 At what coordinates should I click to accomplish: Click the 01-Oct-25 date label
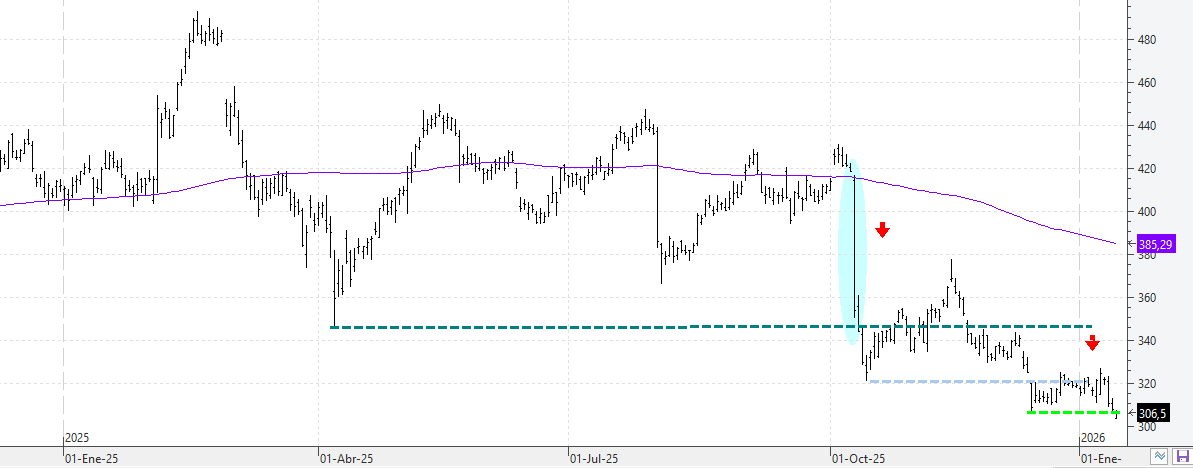coord(858,458)
